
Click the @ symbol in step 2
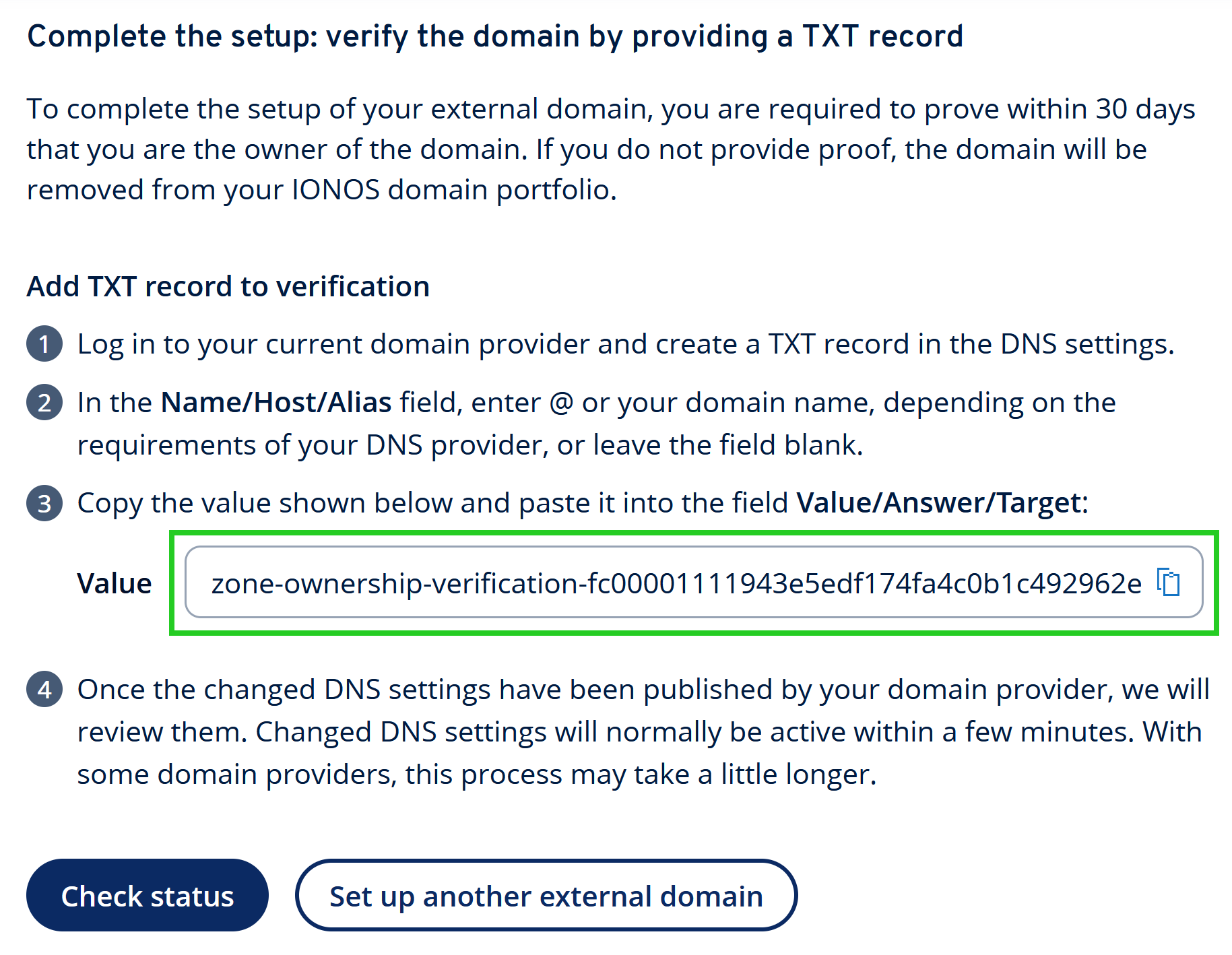pyautogui.click(x=561, y=403)
